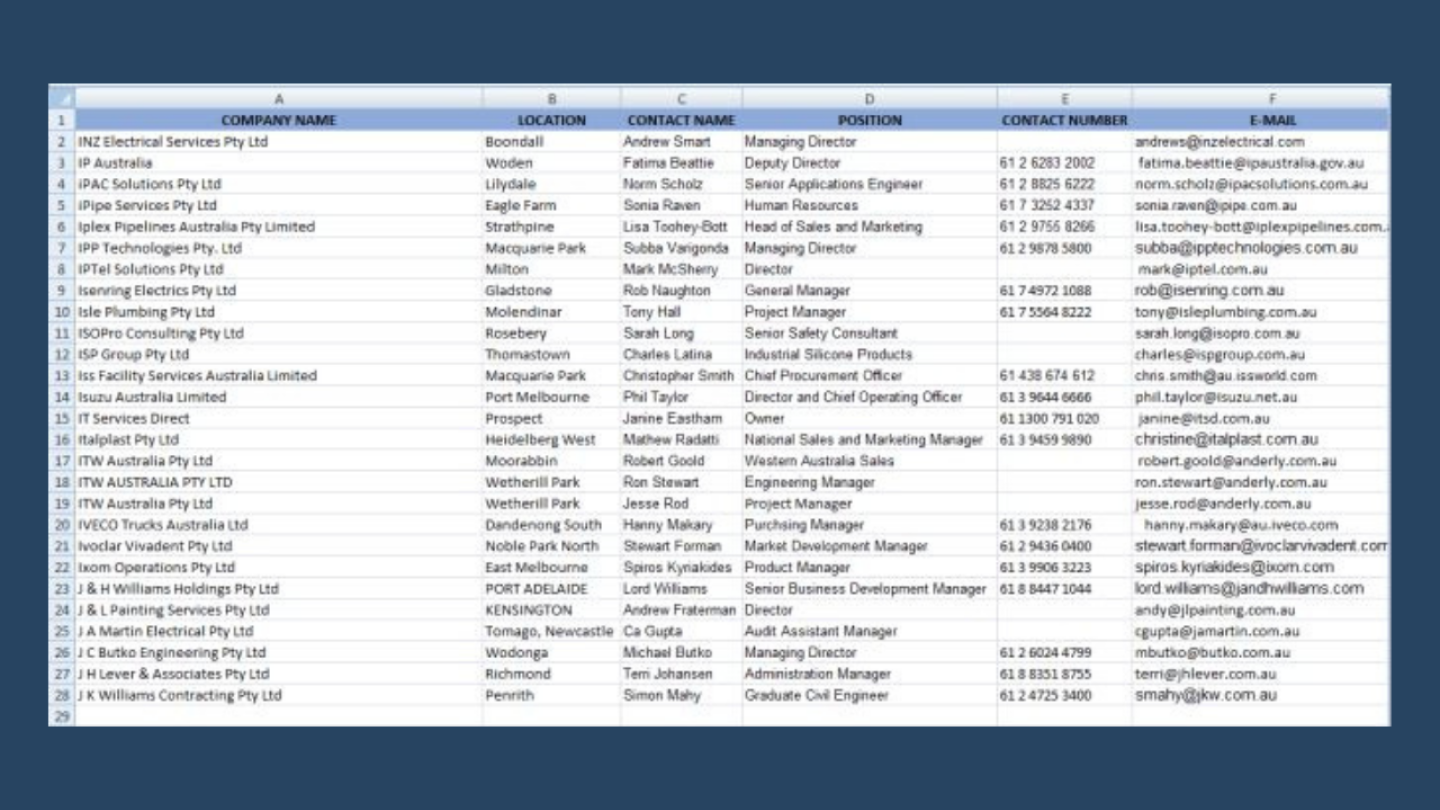The image size is (1440, 810).
Task: Select cell J H Lever & Associates Pty Ltd
Action: 278,674
